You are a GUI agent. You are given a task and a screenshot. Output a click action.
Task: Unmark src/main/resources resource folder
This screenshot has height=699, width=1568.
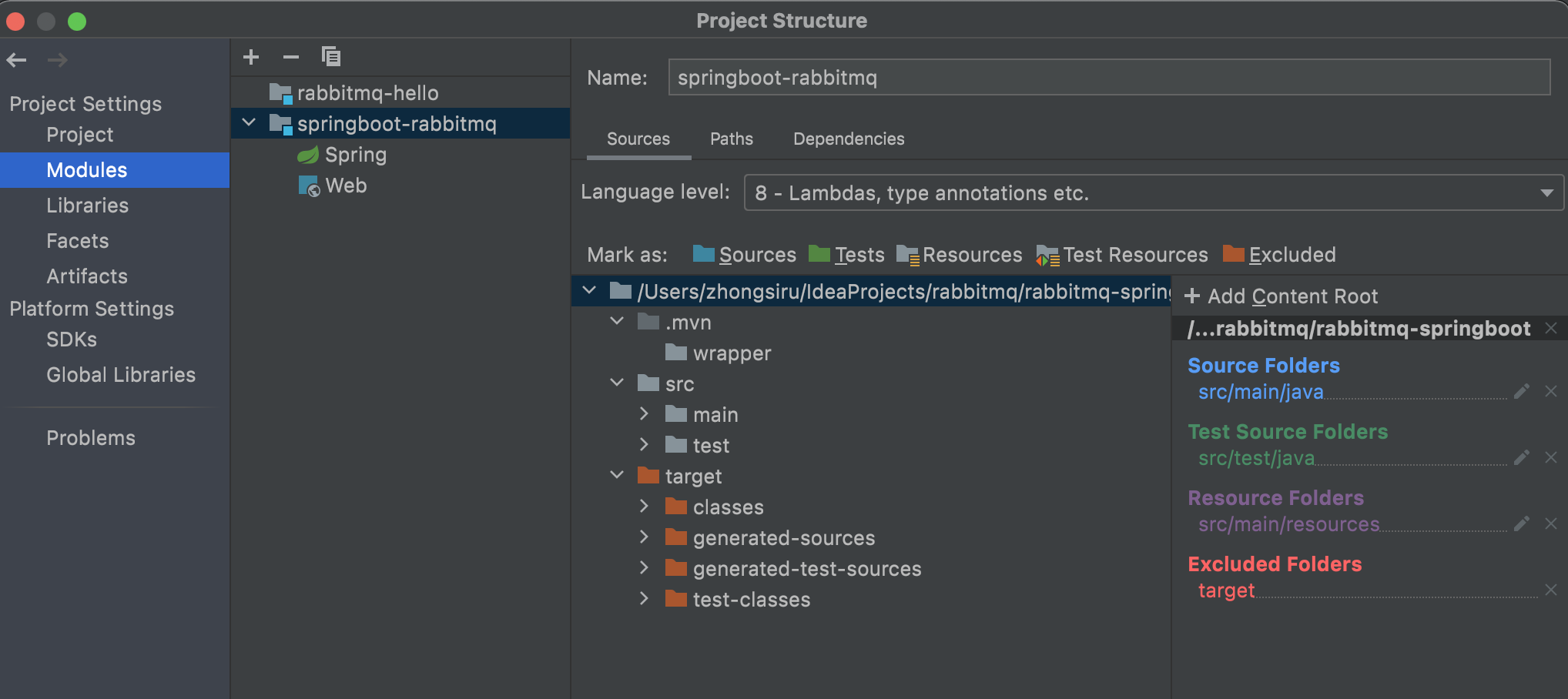[x=1551, y=524]
